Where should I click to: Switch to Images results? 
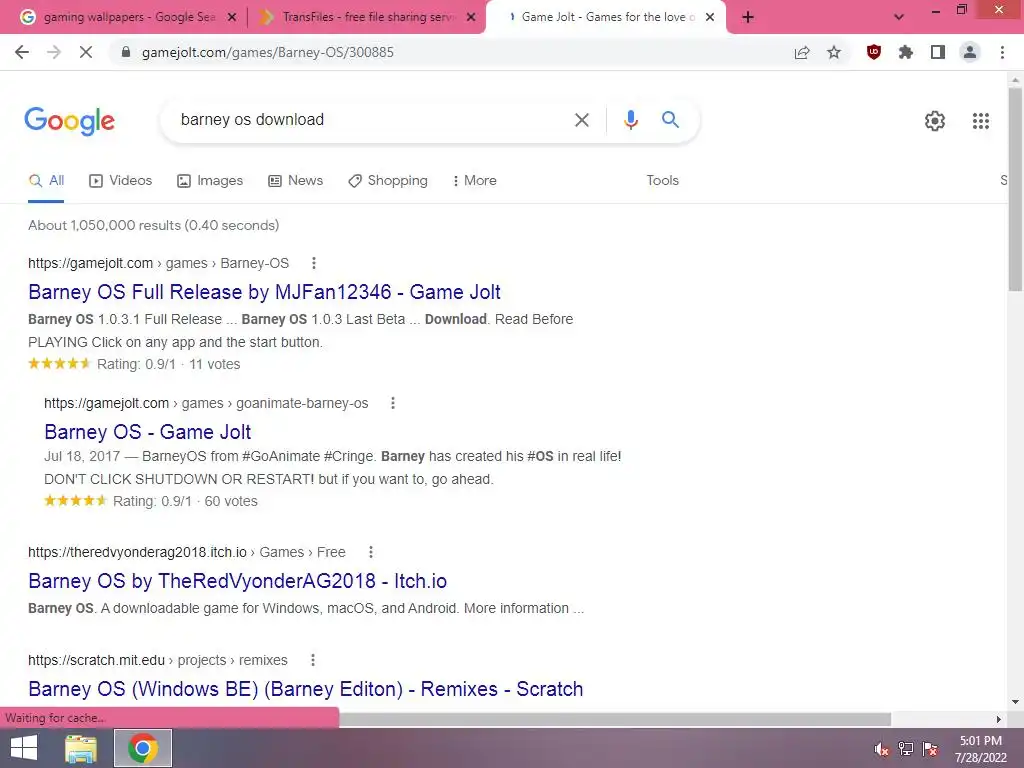coord(210,181)
